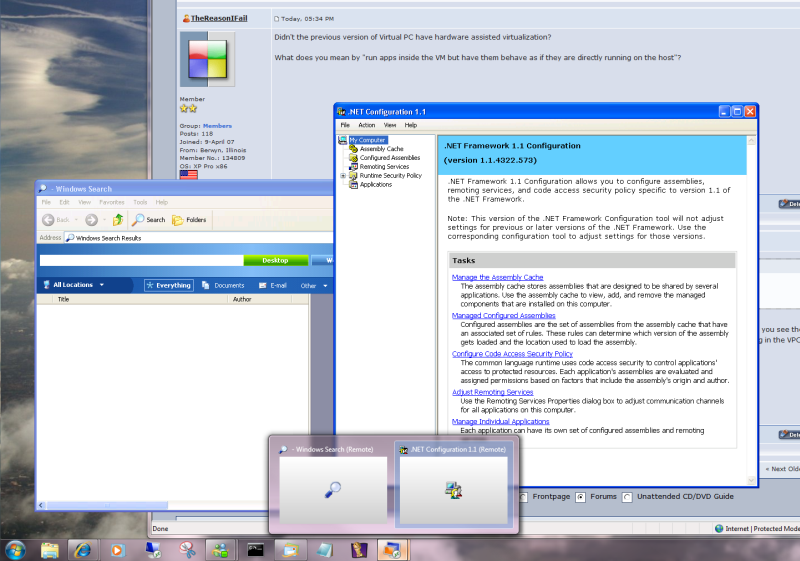Click Adjust Remoting Services link
Viewport: 800px width, 561px height.
click(492, 392)
